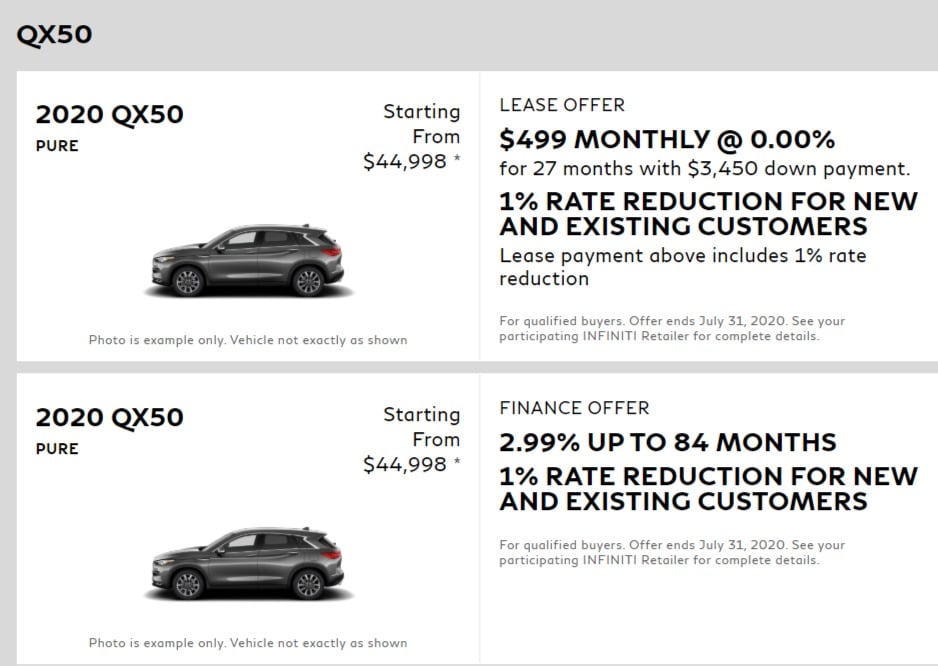The image size is (938, 666).
Task: Select the 2.99% UP TO 84 MONTHS headline
Action: 668,442
